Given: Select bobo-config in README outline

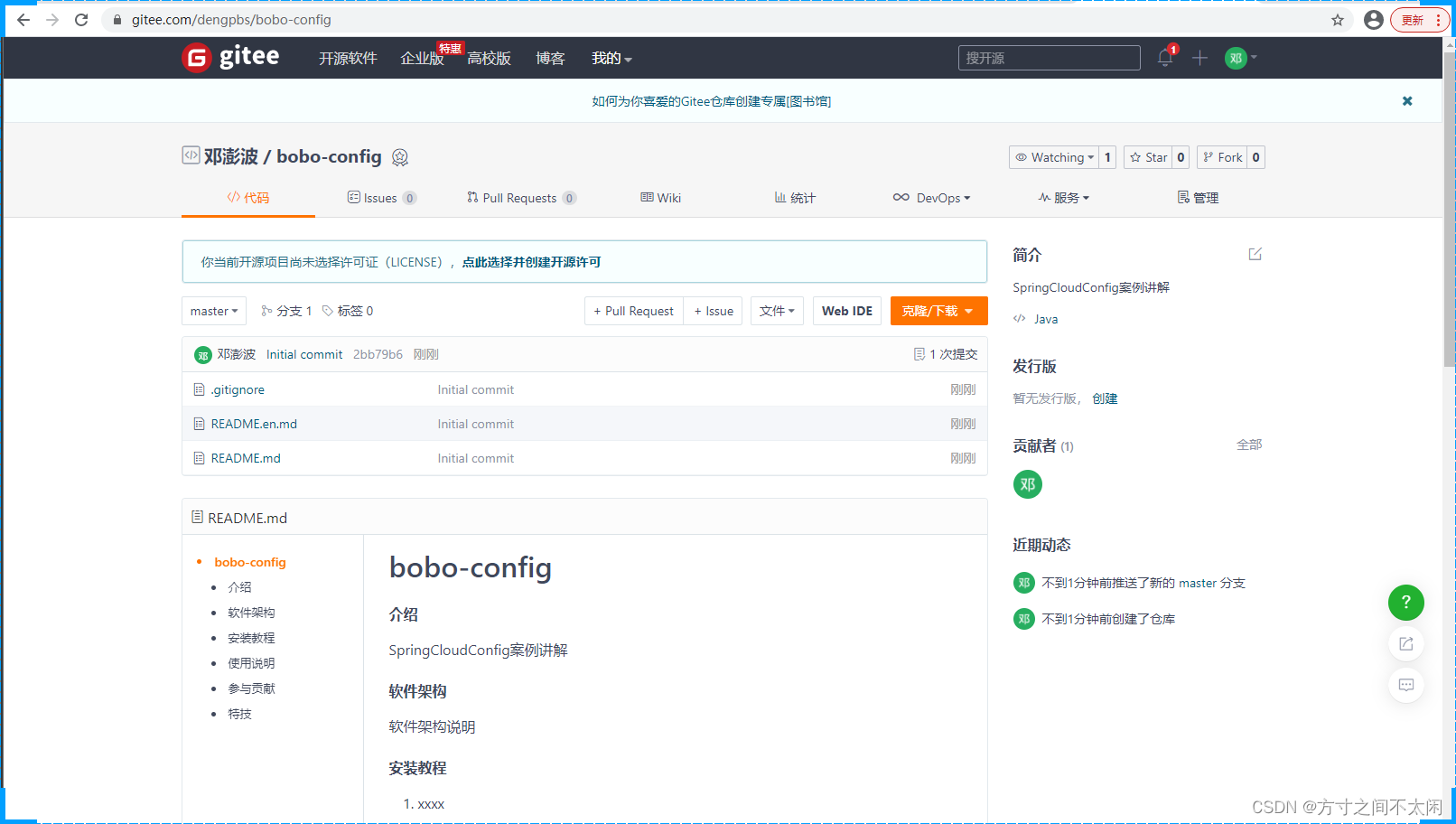Looking at the screenshot, I should [250, 562].
